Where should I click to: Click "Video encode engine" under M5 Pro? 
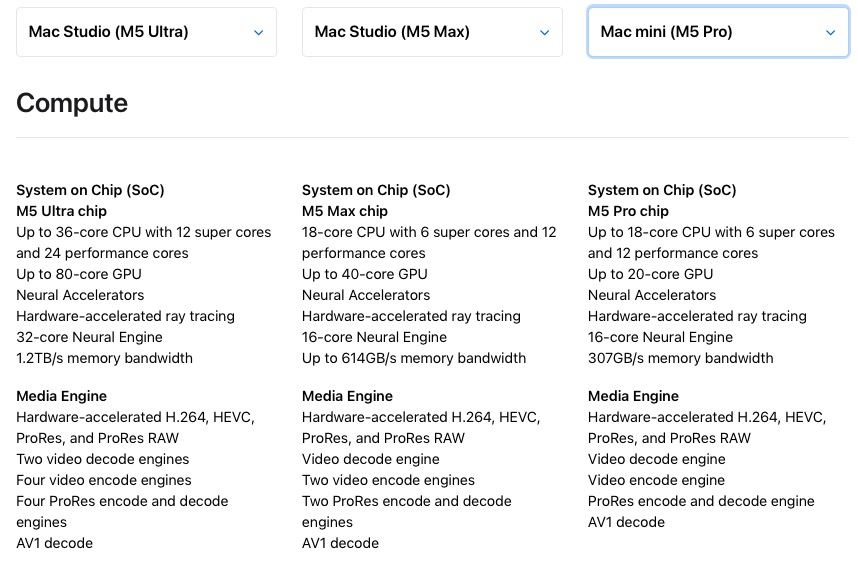tap(657, 480)
